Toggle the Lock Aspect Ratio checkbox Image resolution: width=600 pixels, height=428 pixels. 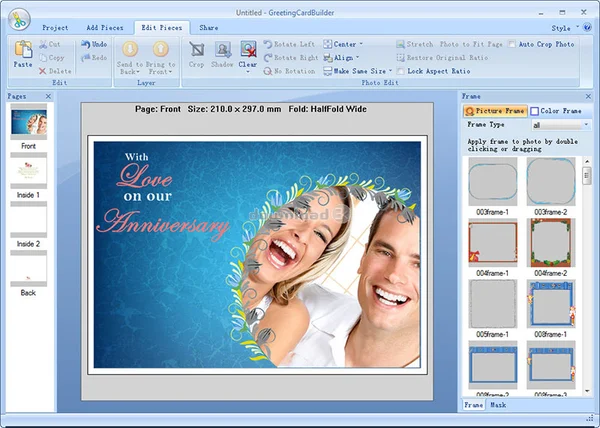click(x=401, y=71)
